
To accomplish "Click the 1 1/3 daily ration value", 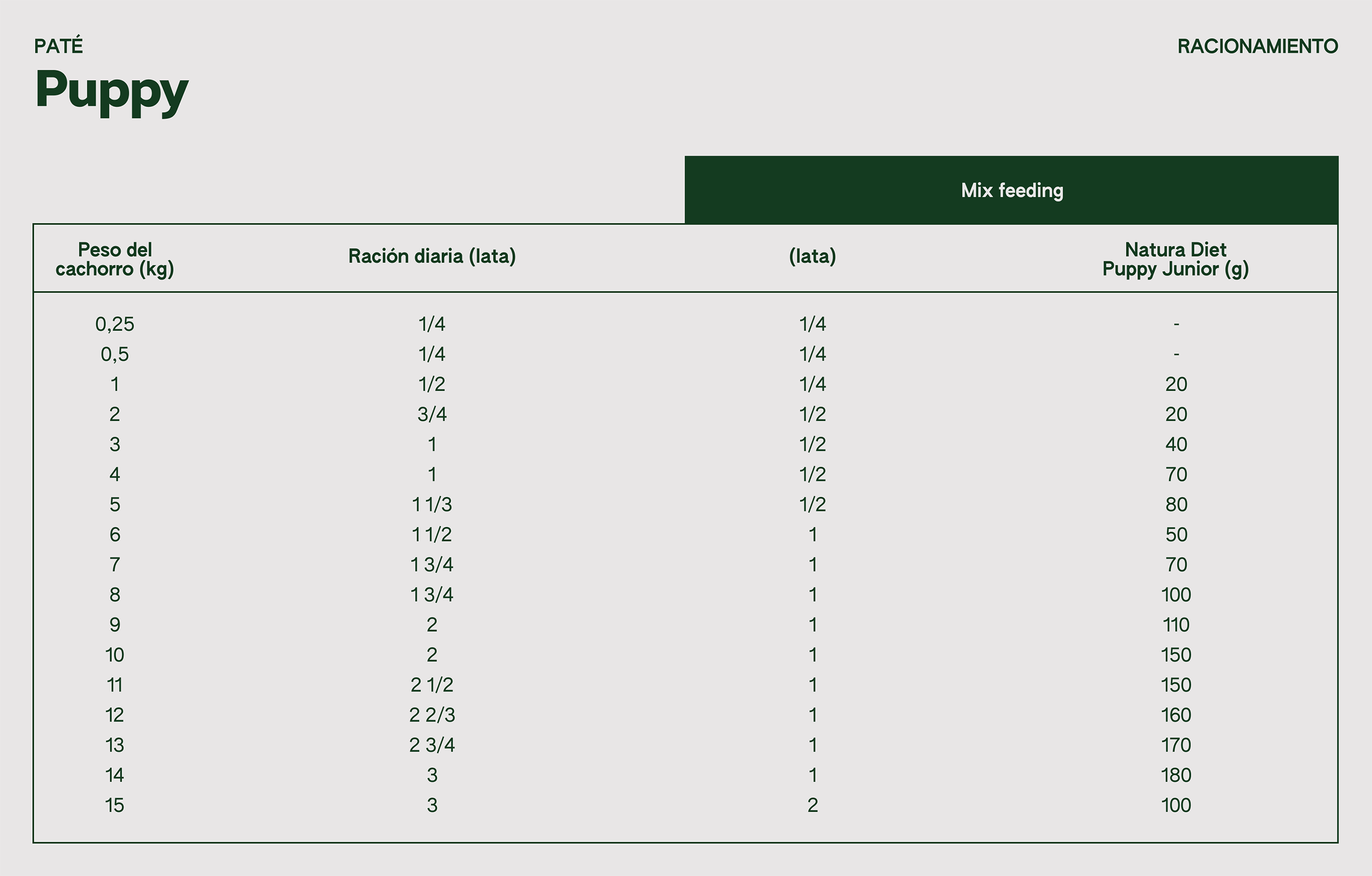I will tap(432, 505).
